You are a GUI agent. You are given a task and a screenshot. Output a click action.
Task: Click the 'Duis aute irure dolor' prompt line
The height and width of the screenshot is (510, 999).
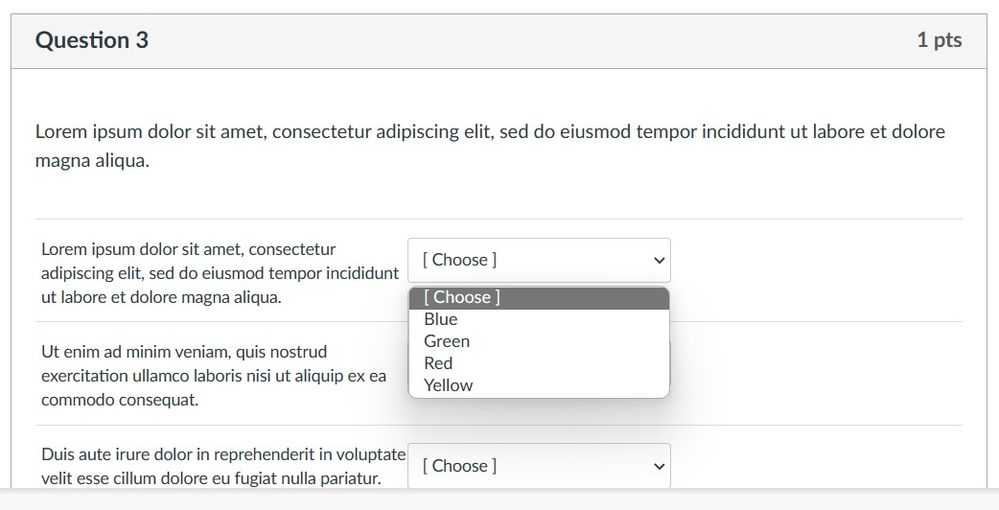[x=223, y=454]
